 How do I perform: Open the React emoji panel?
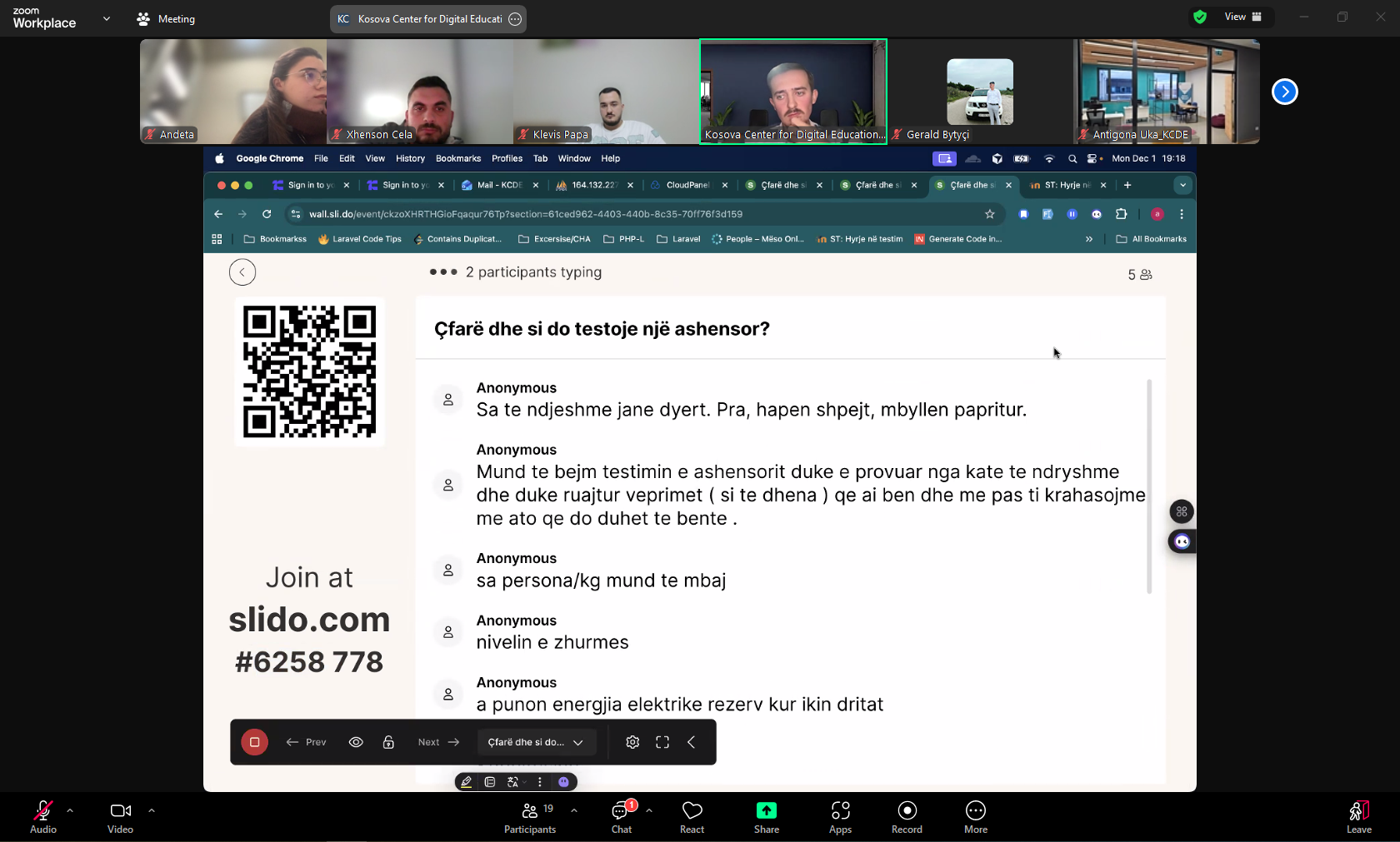[x=692, y=816]
